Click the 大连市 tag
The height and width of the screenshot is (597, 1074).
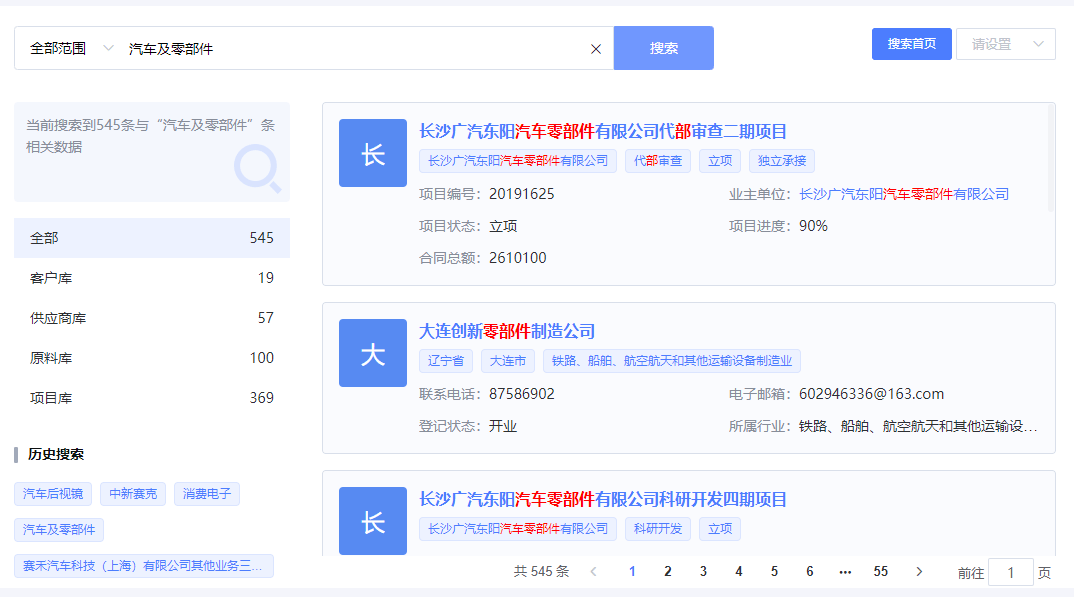(508, 361)
